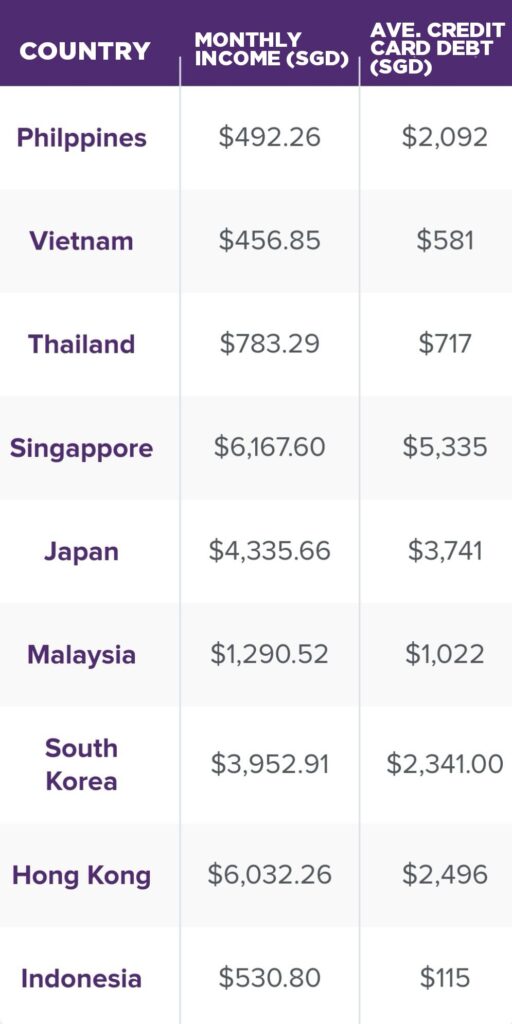Click the MONTHLY INCOME (SGD) header
Screen dimensions: 512x1024
click(x=272, y=49)
